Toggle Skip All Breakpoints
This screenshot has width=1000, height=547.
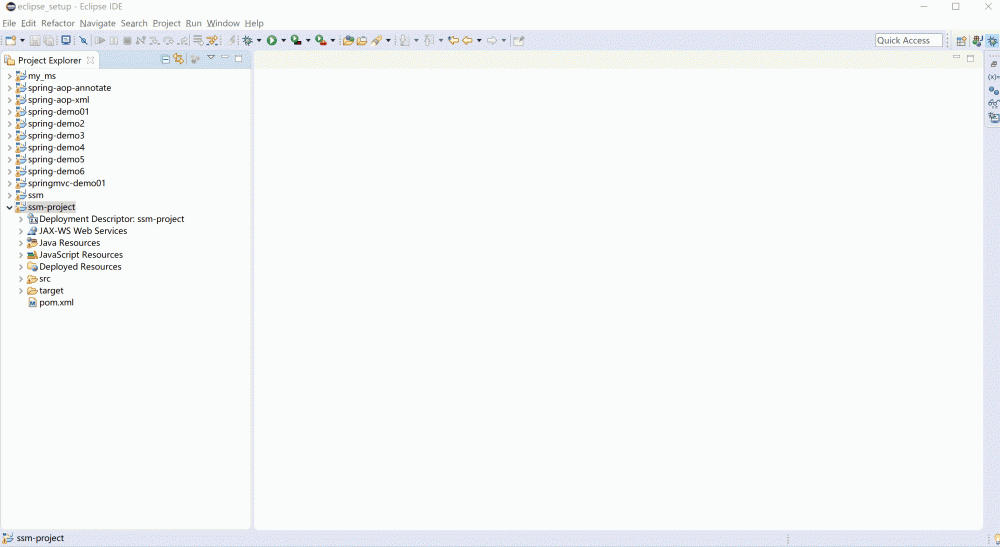coord(83,40)
